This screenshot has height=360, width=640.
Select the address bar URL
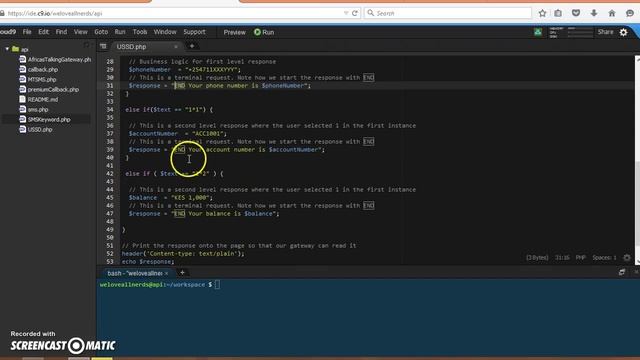click(x=55, y=13)
